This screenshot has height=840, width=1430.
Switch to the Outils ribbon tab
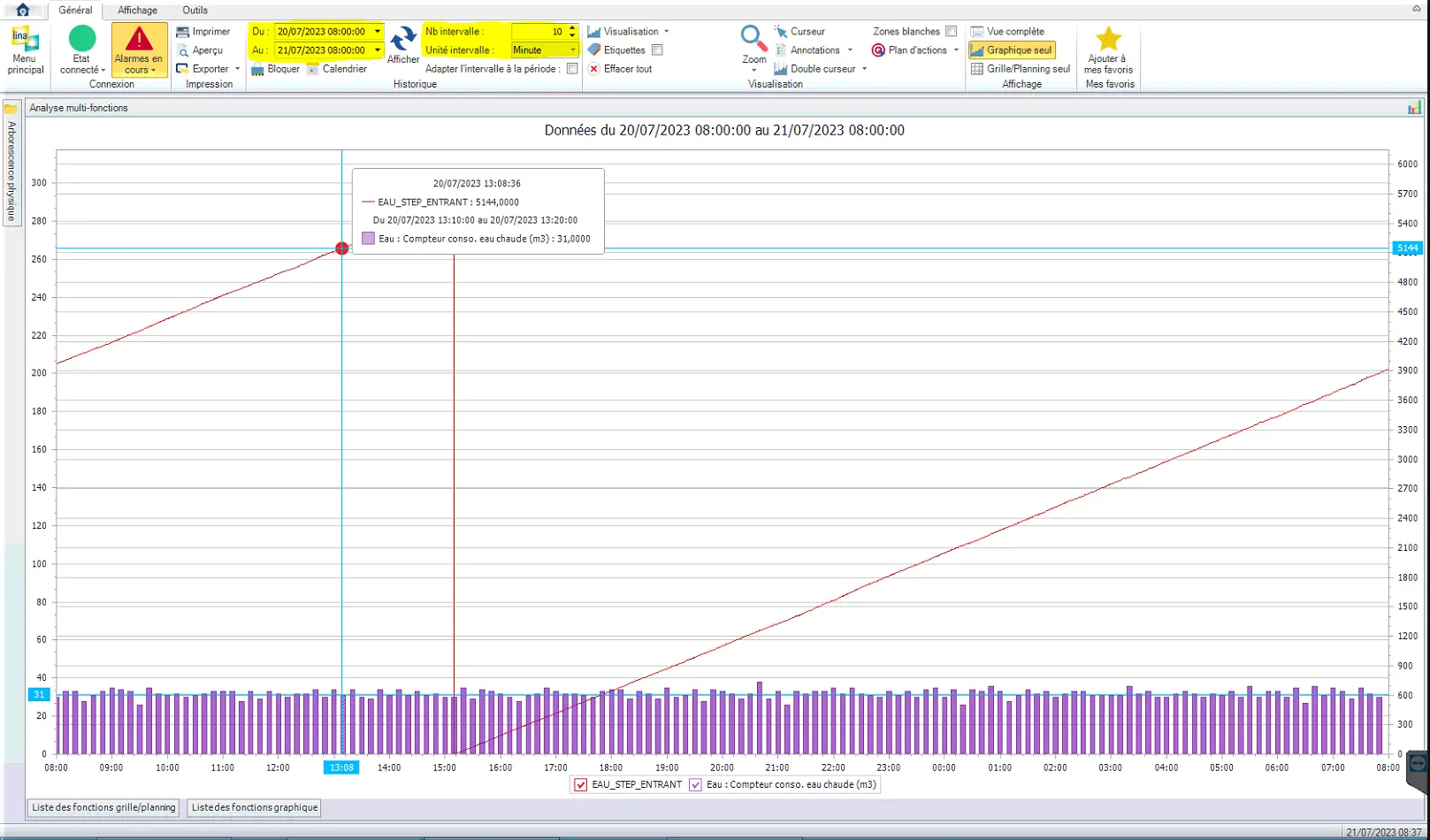(195, 11)
